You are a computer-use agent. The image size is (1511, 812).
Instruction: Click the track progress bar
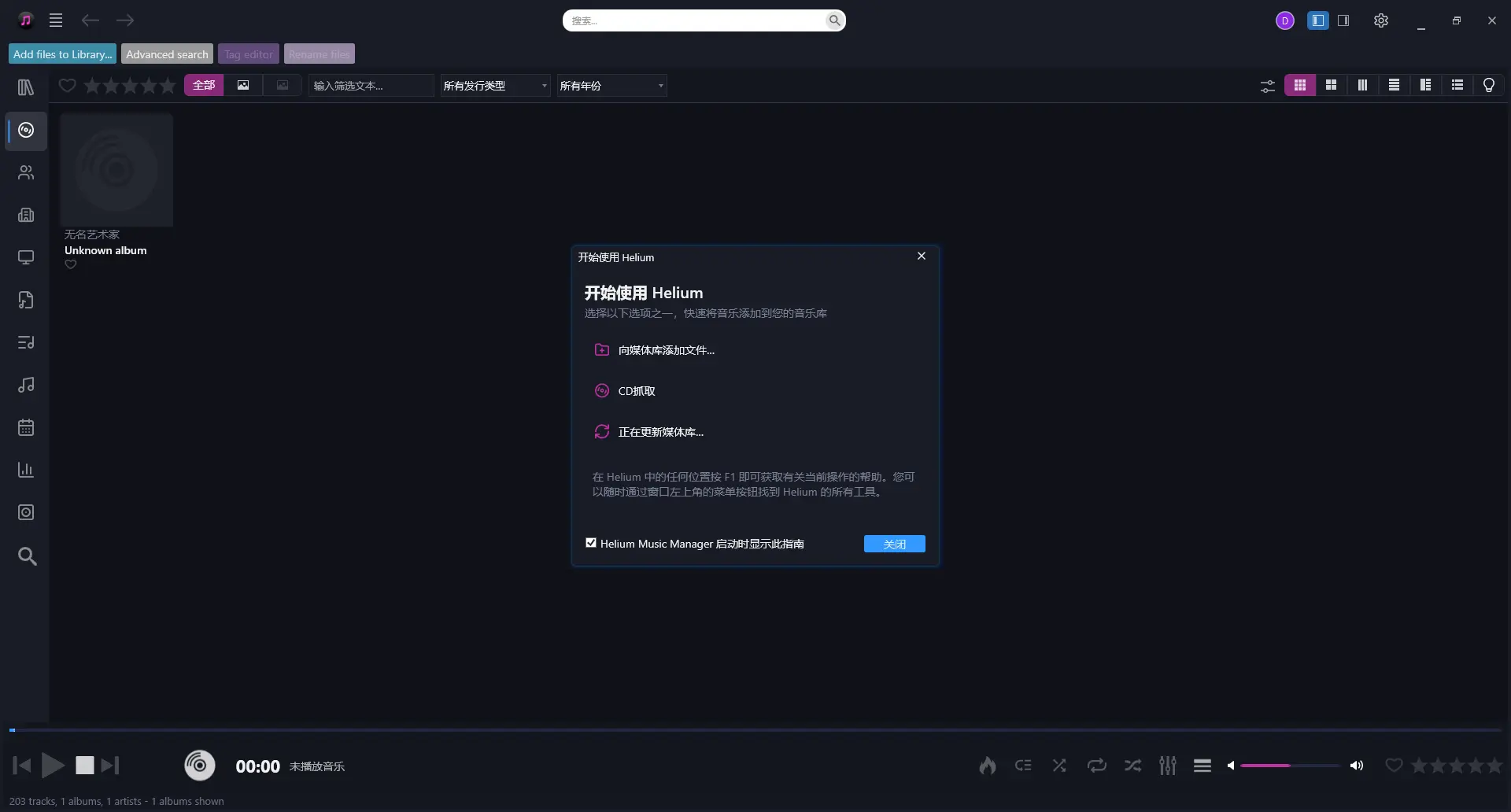click(755, 730)
